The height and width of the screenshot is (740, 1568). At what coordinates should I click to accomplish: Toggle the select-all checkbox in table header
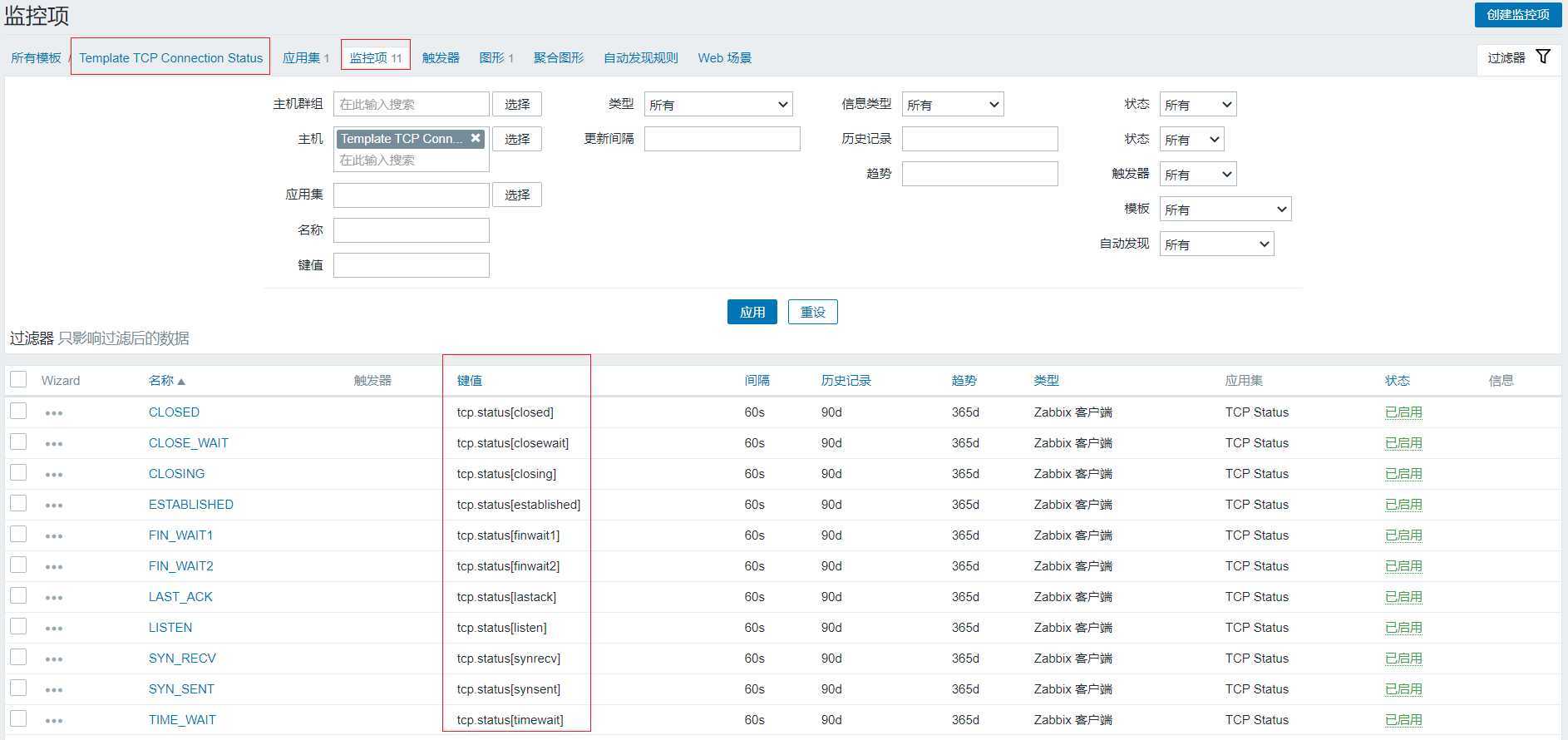(18, 380)
